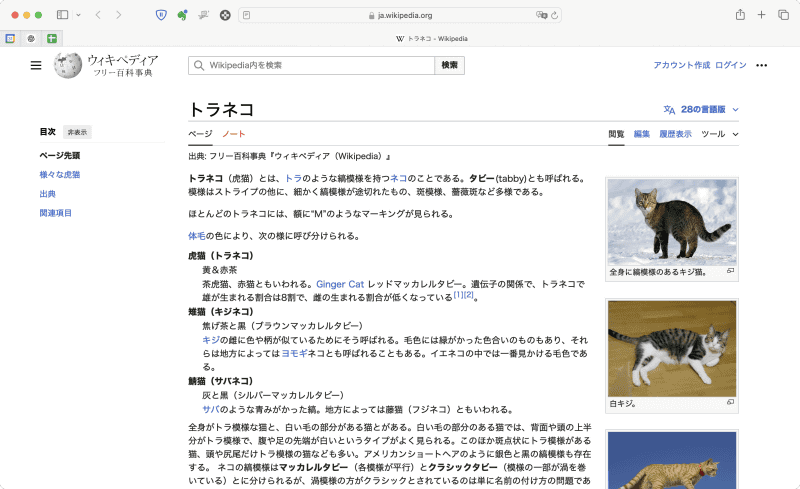This screenshot has height=489, width=800.
Task: Go forward with the forward arrow
Action: [118, 15]
